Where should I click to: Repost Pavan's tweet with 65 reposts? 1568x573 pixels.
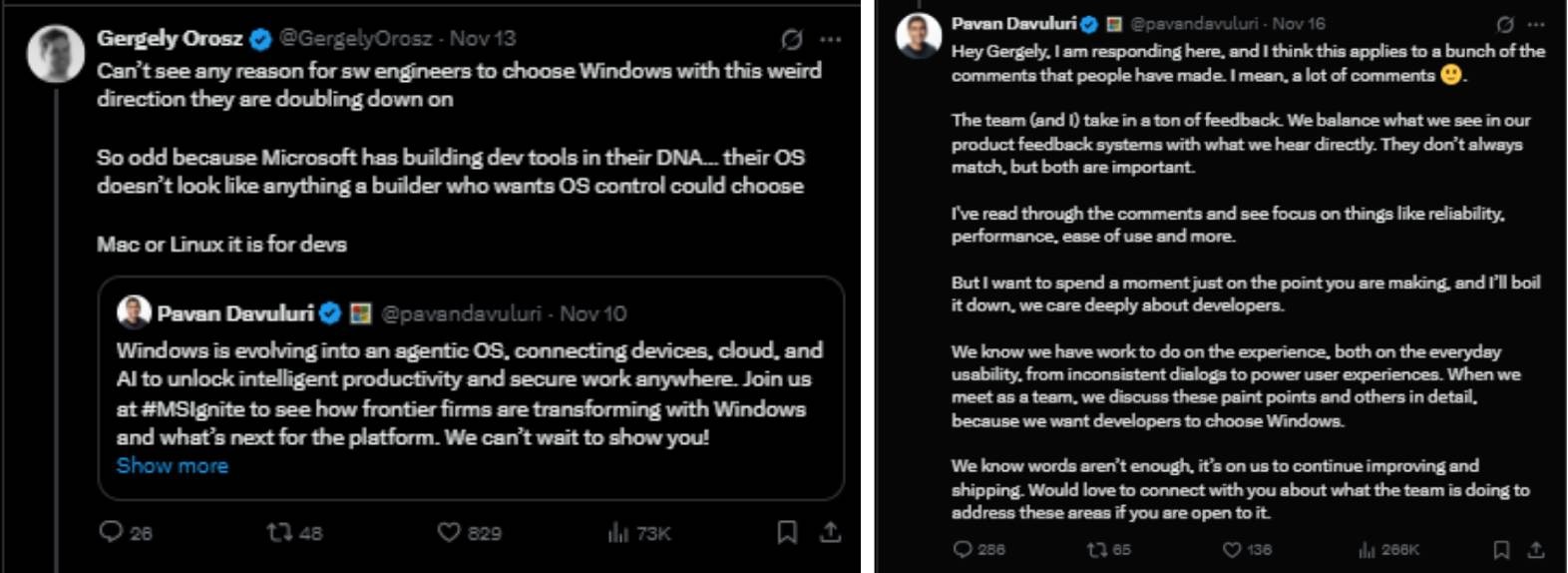tap(1096, 549)
